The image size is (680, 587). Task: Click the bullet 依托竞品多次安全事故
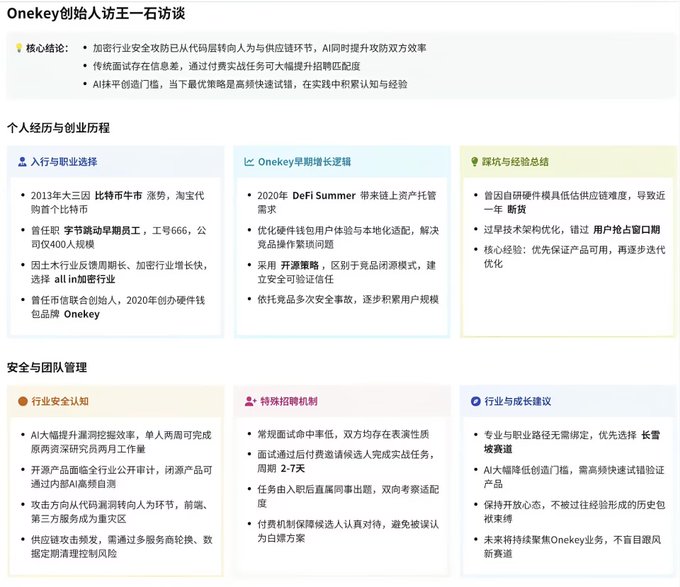click(x=348, y=300)
